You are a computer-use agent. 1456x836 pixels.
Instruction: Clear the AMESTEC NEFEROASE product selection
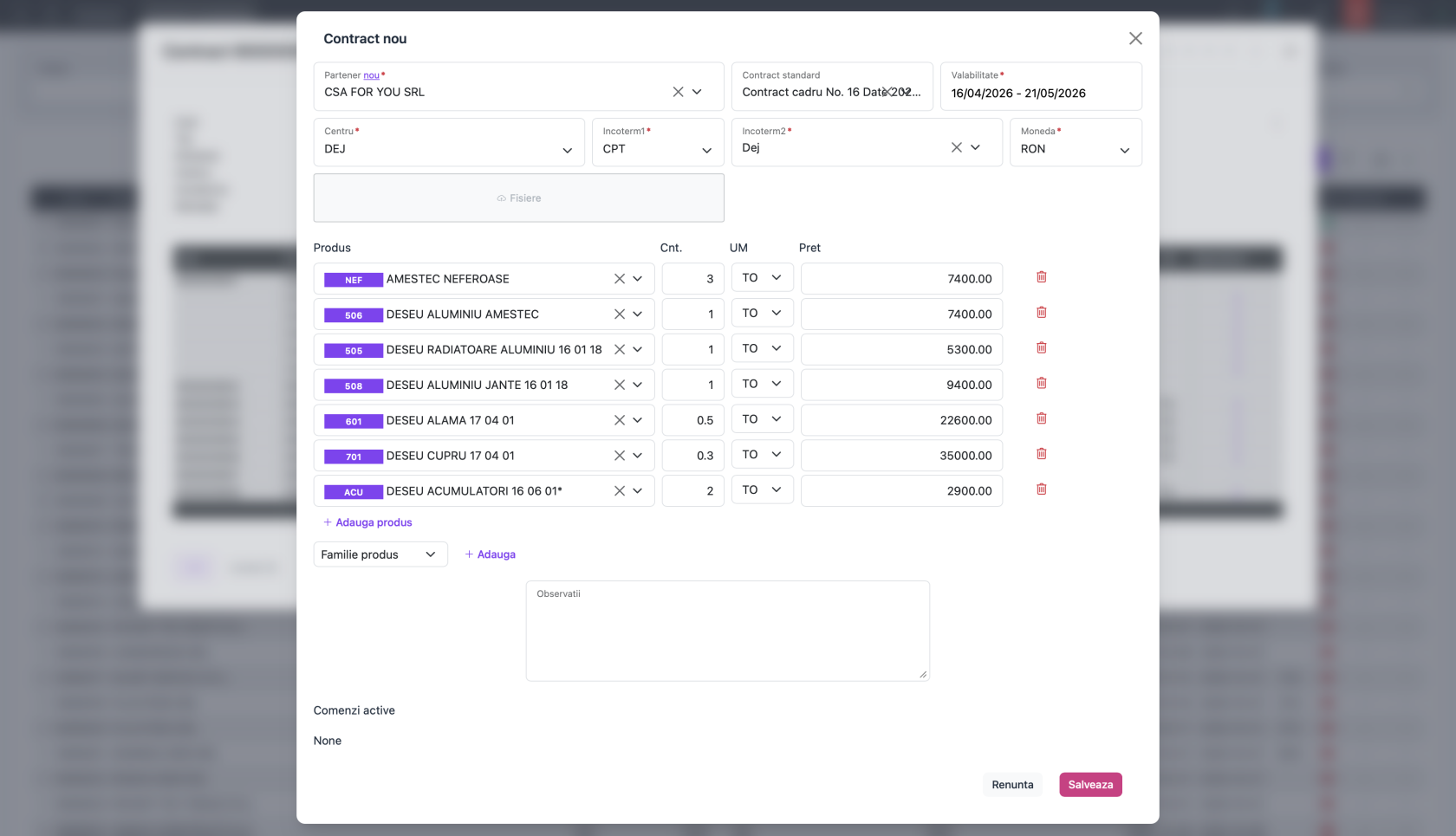(619, 279)
